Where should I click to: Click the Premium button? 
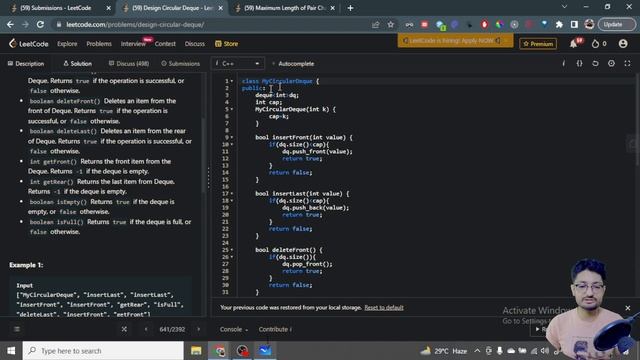tap(538, 44)
